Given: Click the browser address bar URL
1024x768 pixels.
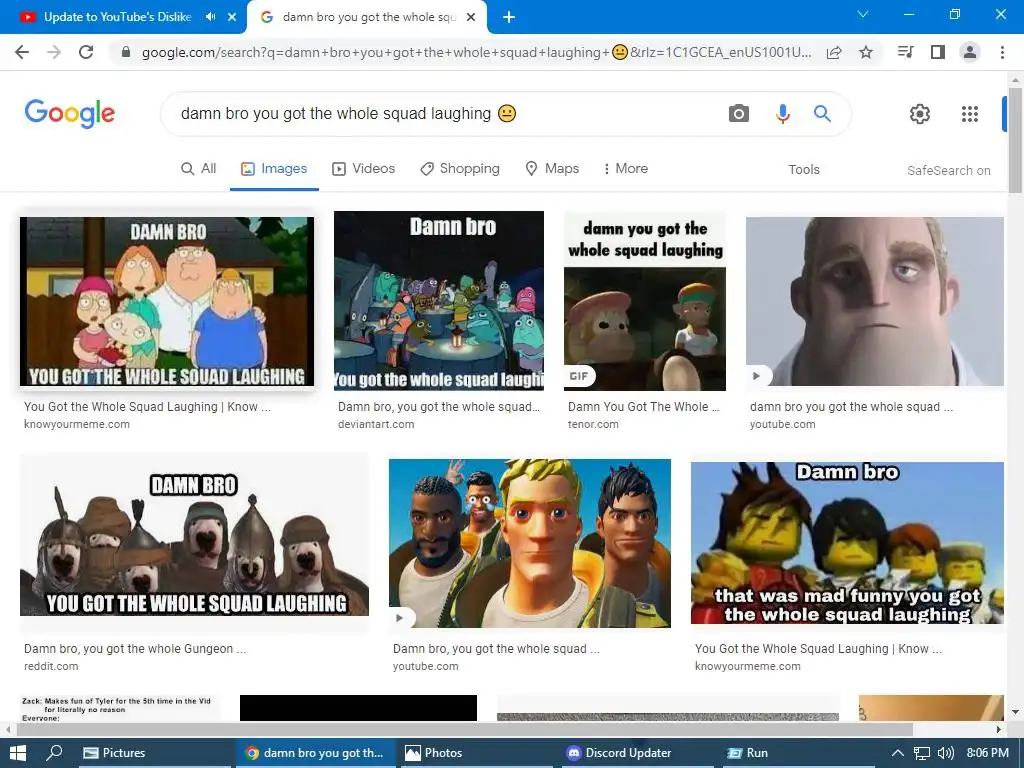Looking at the screenshot, I should (477, 52).
